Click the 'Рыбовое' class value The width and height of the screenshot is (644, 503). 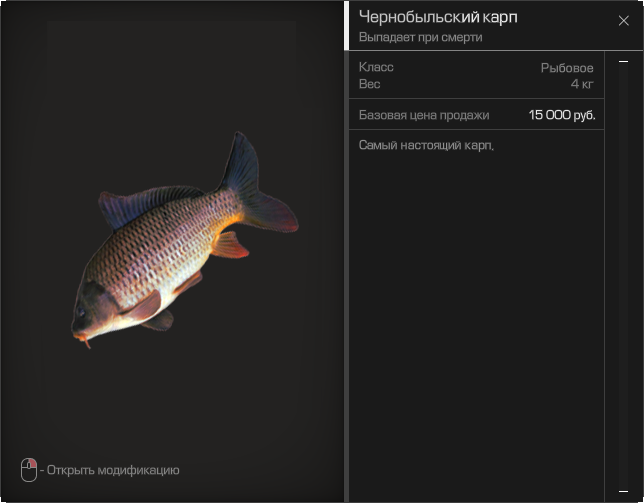coord(567,68)
